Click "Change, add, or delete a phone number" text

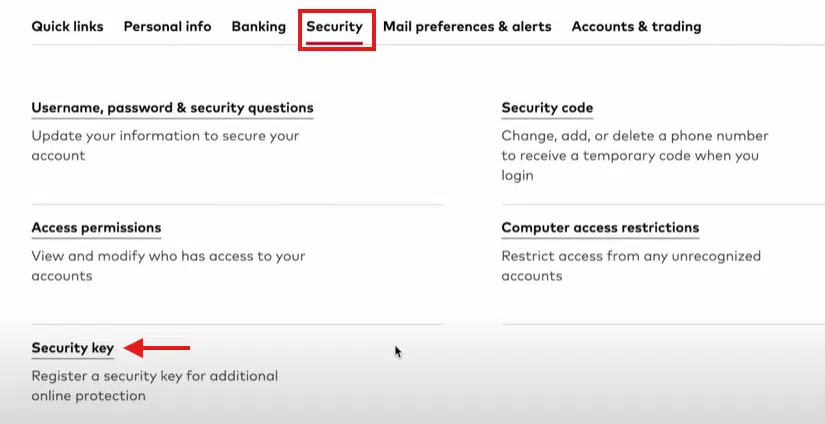634,136
